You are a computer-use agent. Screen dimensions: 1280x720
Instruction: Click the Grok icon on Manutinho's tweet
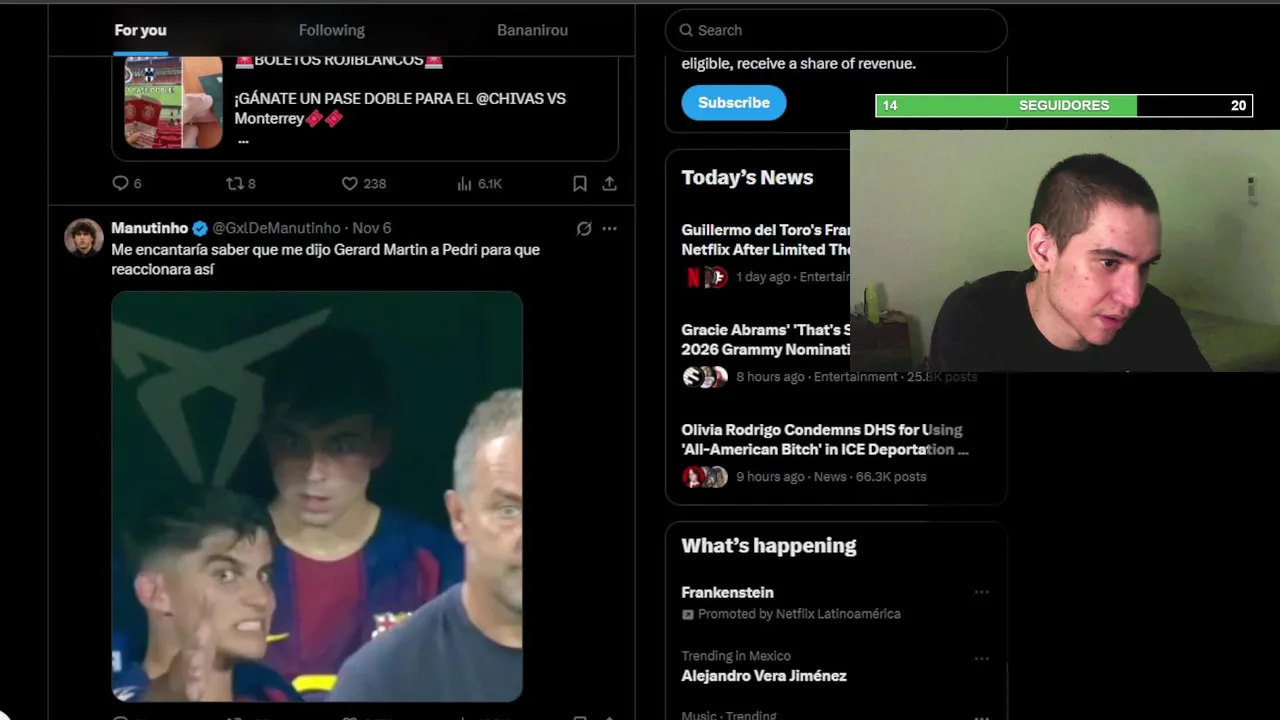point(584,229)
